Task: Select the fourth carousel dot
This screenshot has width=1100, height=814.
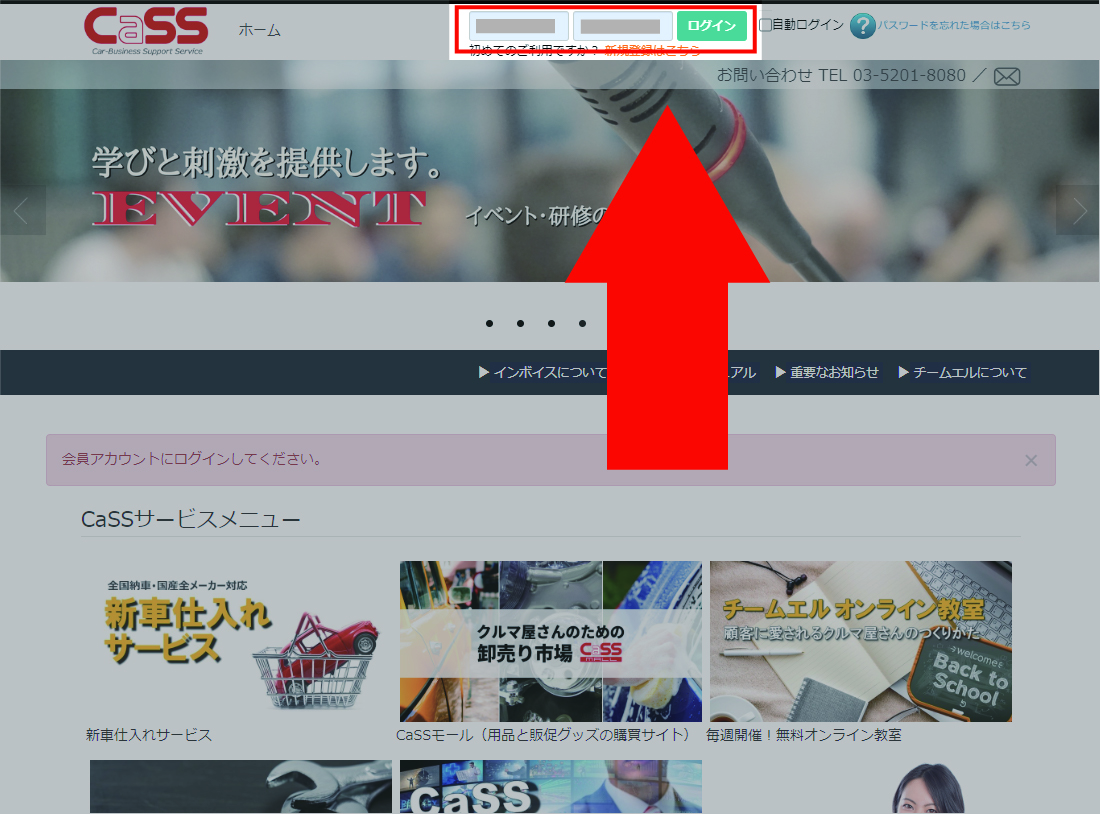Action: point(582,323)
